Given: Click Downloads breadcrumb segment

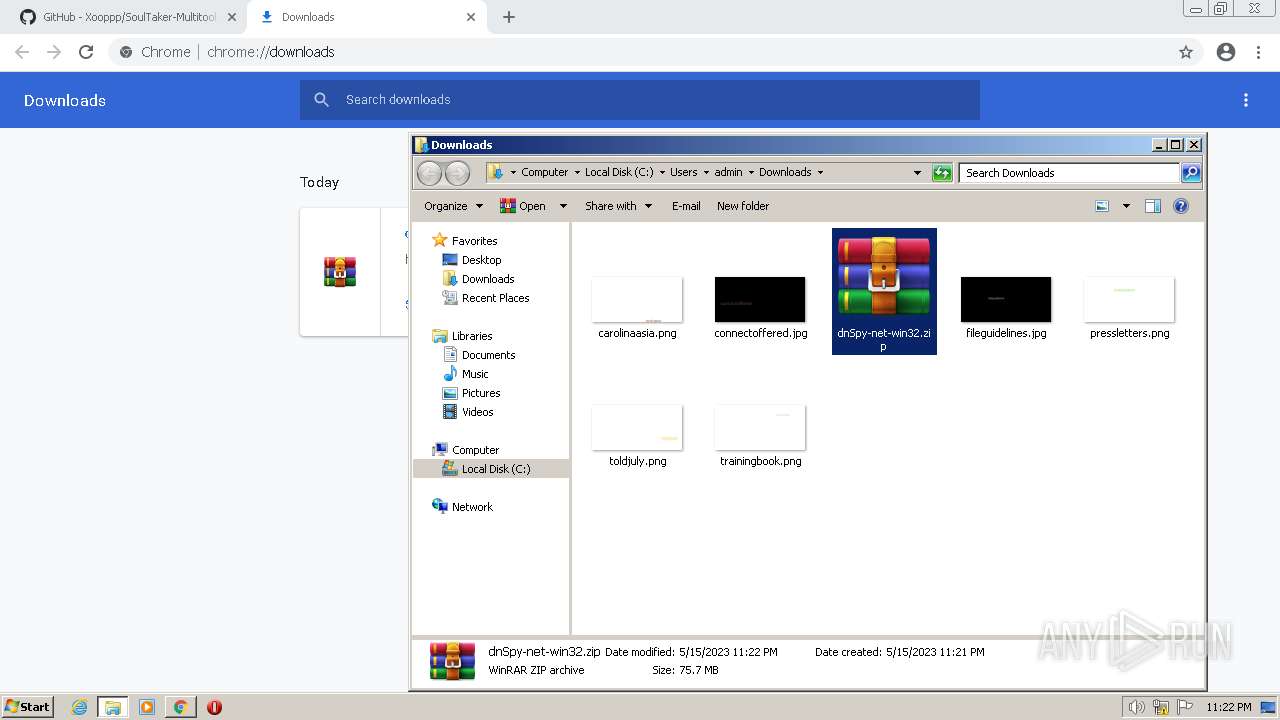Looking at the screenshot, I should [x=785, y=172].
